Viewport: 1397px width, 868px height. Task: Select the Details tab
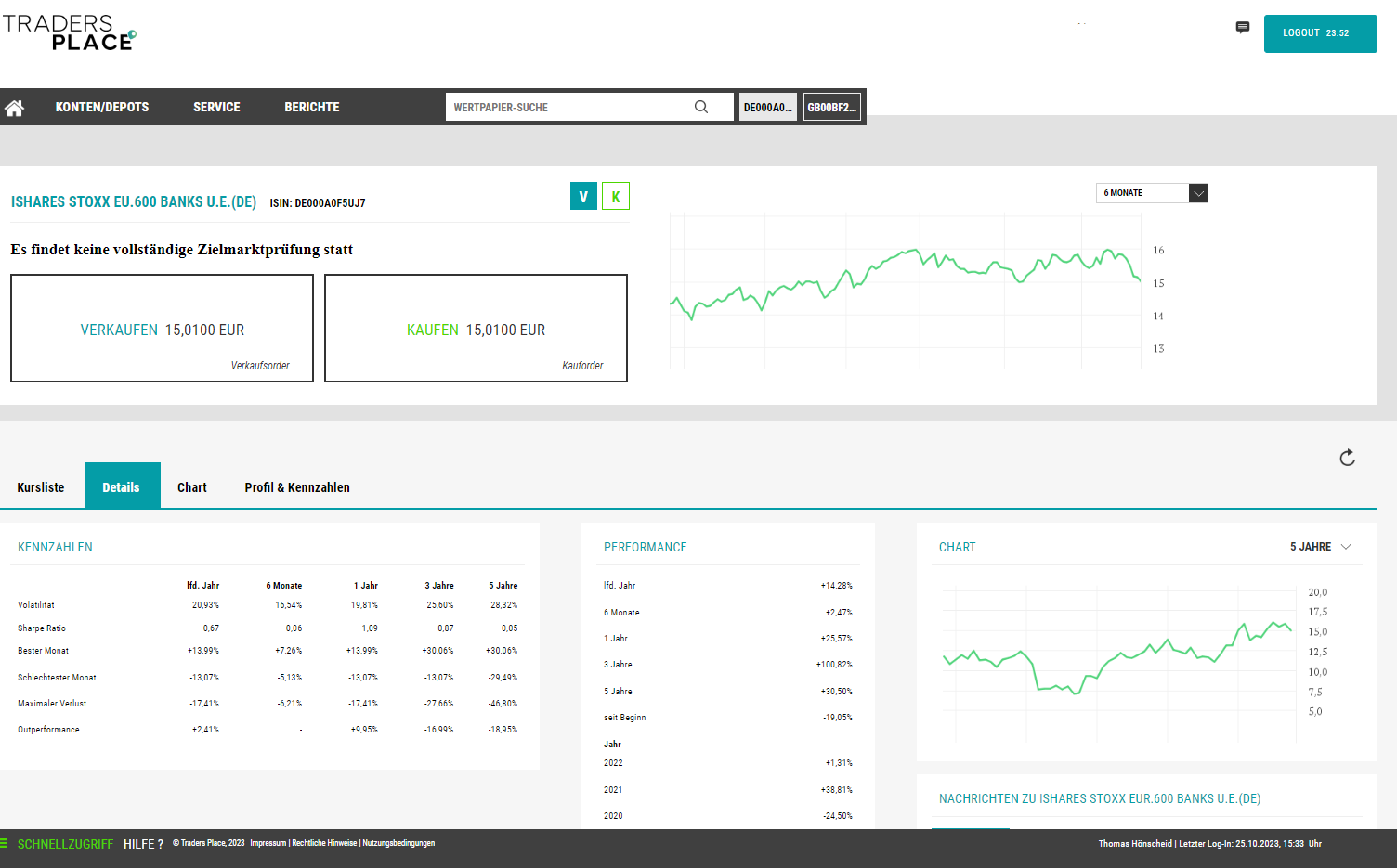(x=122, y=486)
